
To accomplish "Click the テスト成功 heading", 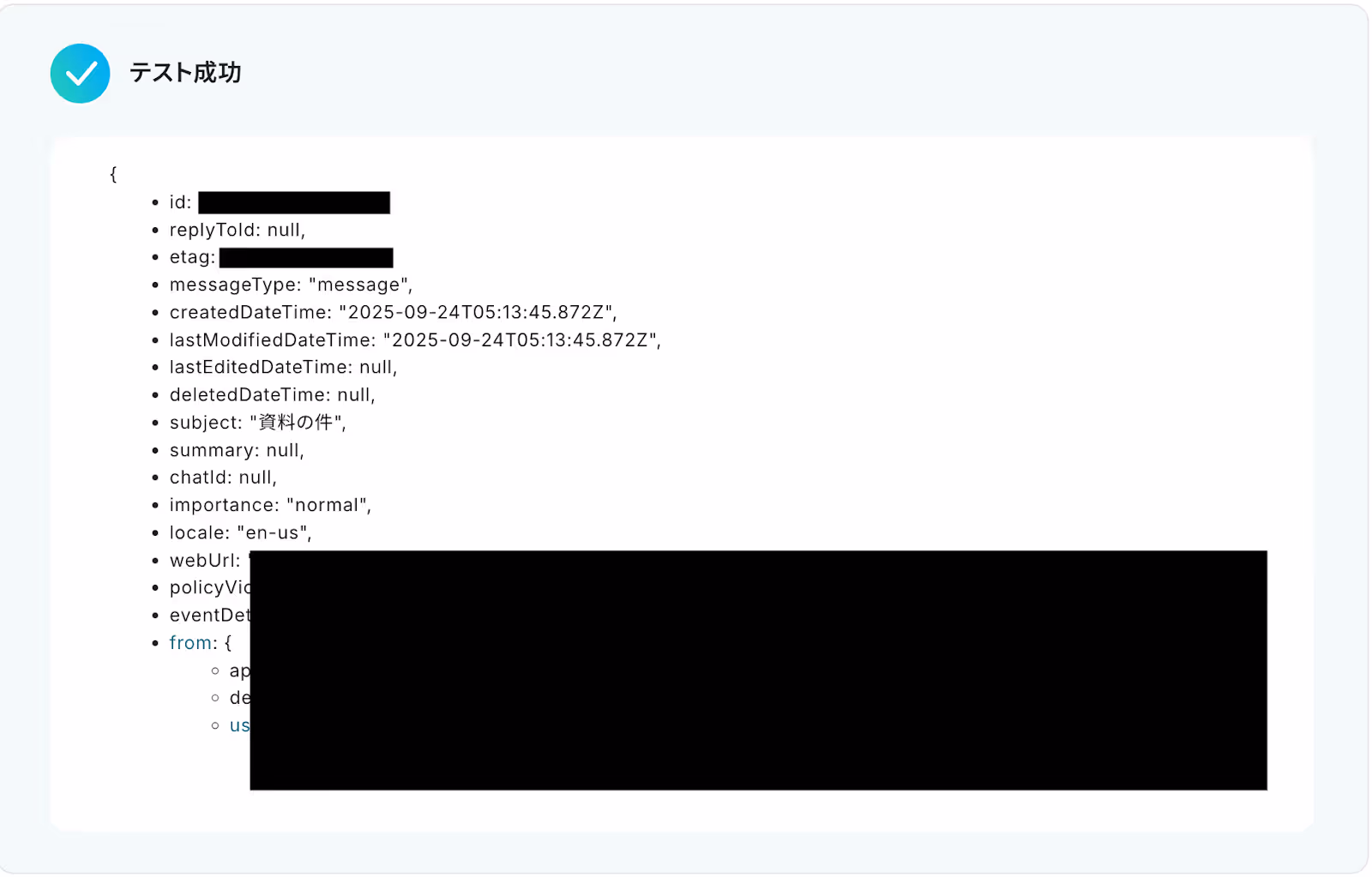I will (185, 73).
